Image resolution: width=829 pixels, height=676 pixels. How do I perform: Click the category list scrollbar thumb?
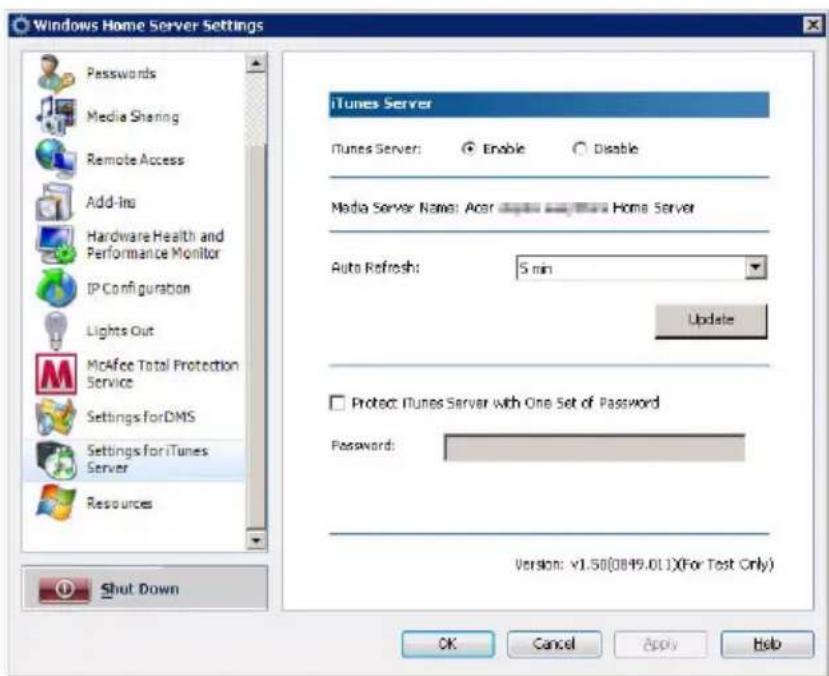[x=256, y=336]
